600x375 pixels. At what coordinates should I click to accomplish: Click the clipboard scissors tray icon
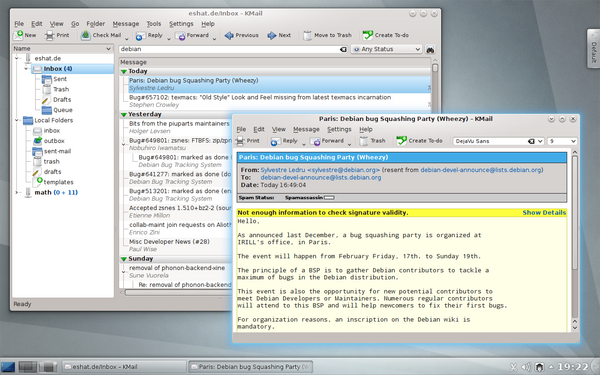coord(514,367)
